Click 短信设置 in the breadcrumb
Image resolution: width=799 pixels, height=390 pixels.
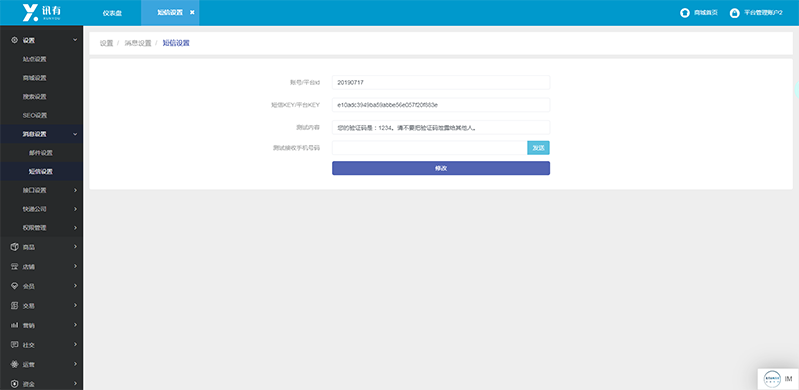pos(176,43)
